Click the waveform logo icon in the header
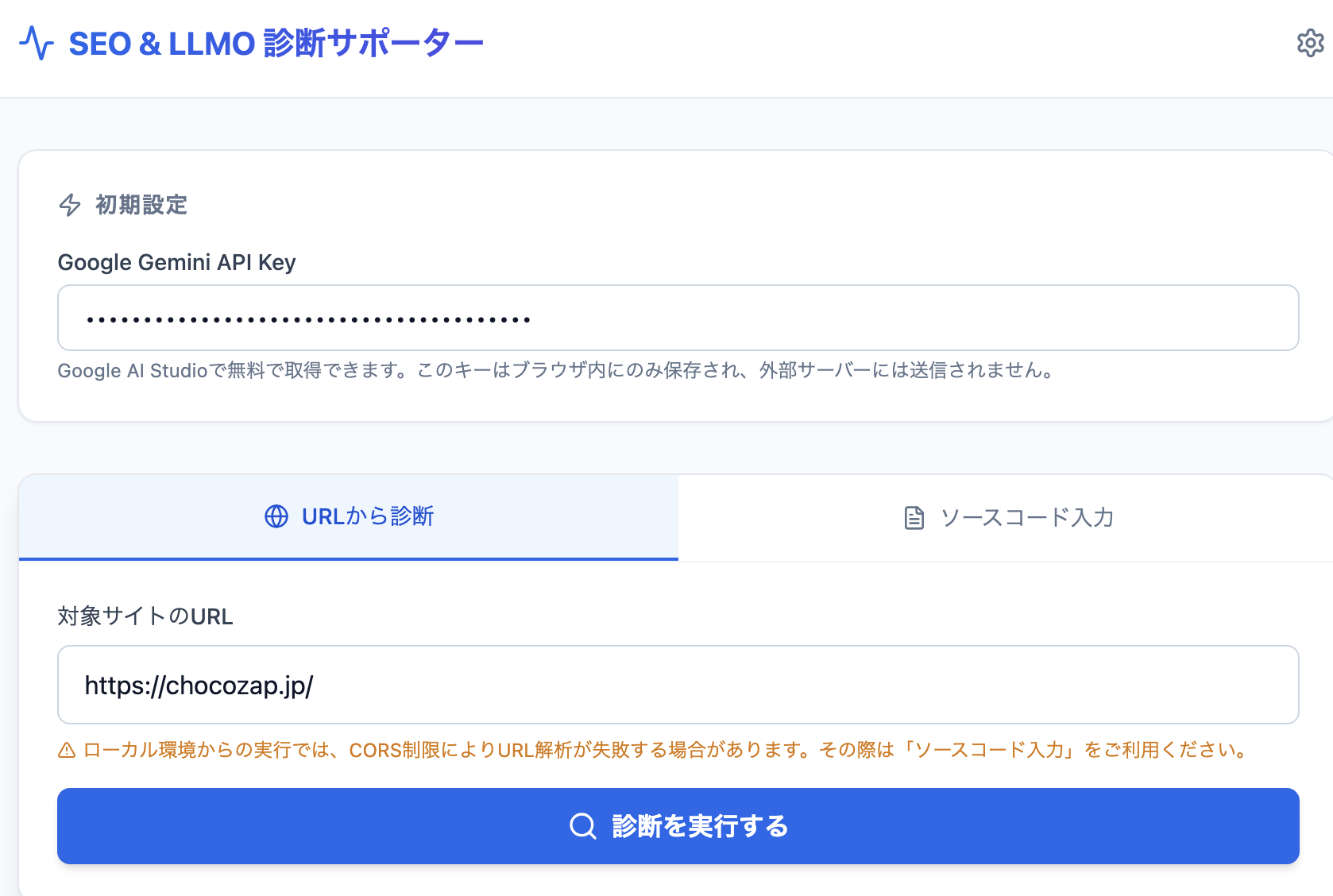This screenshot has height=896, width=1333. [37, 44]
